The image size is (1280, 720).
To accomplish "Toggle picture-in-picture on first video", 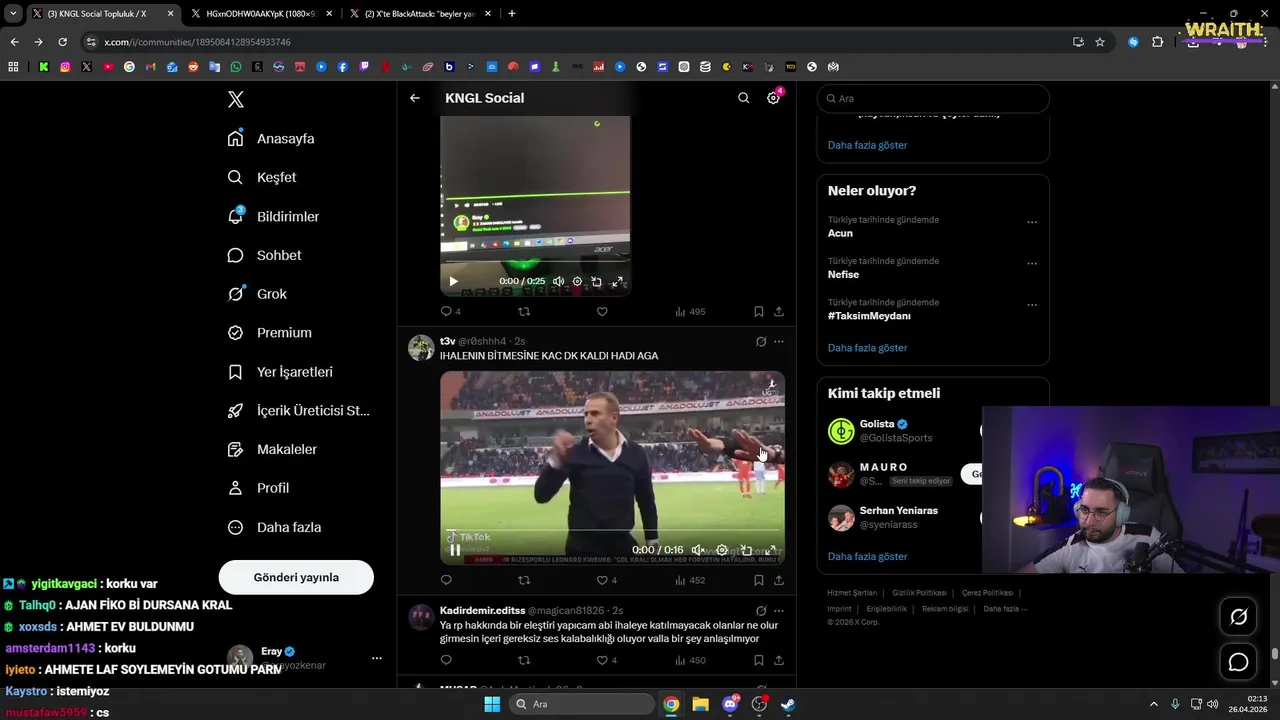I will click(x=597, y=282).
